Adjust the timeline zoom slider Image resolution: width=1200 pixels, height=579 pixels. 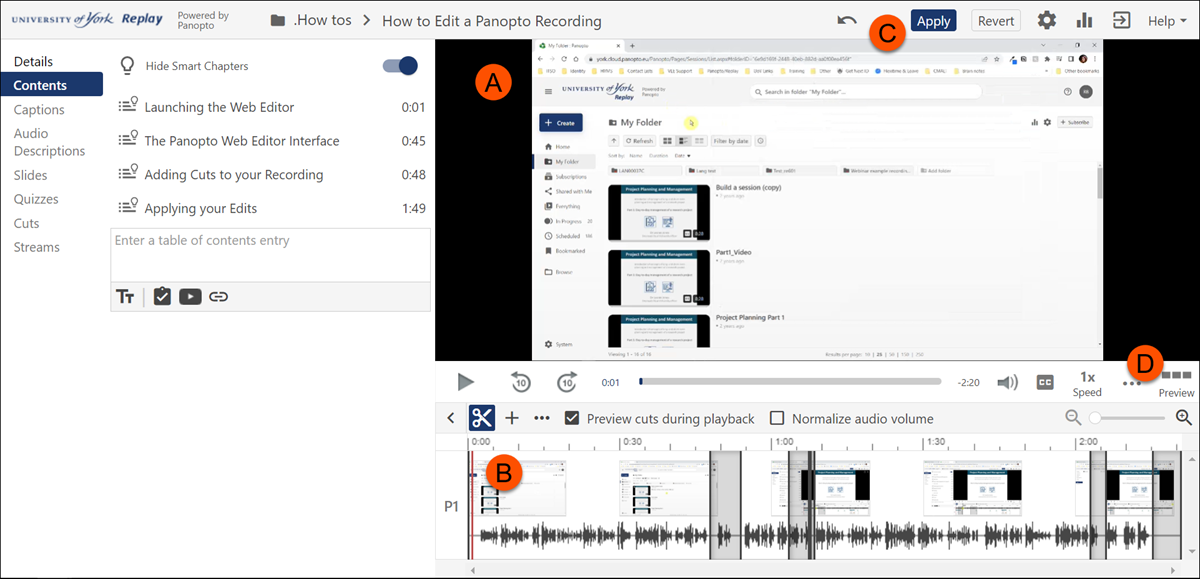pos(1129,418)
